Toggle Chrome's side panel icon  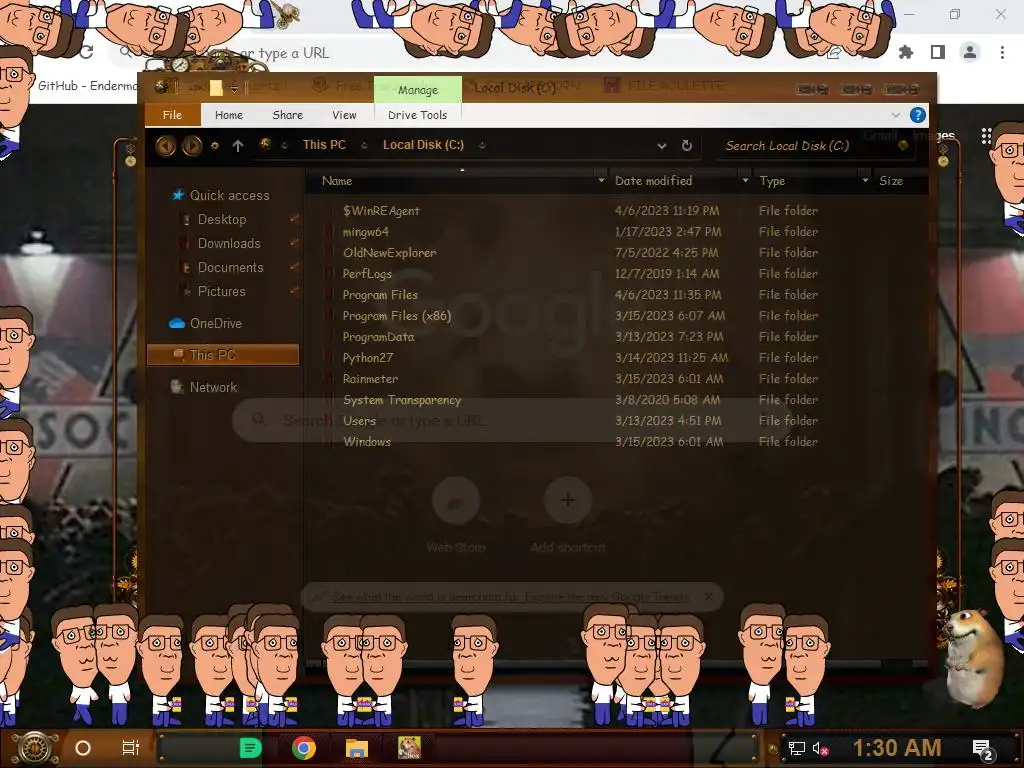[x=938, y=52]
